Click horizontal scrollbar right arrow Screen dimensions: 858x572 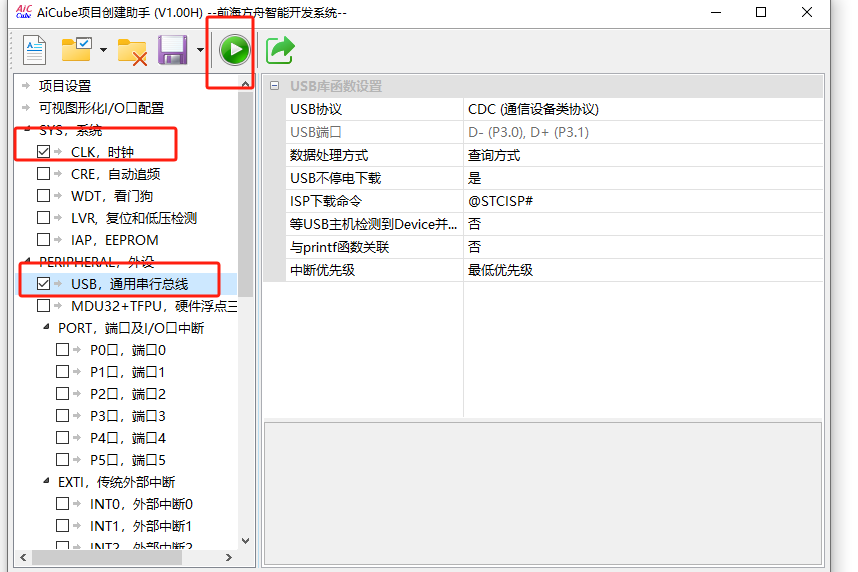[229, 557]
